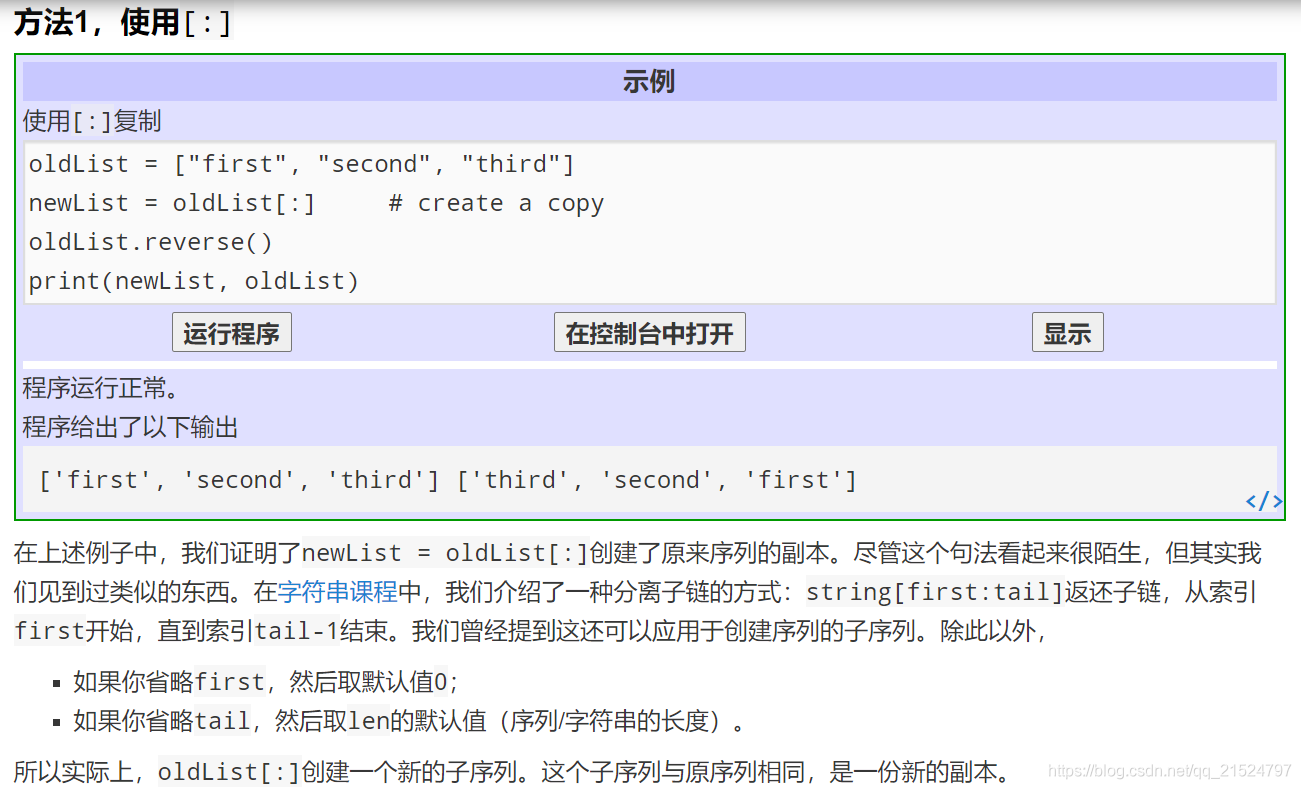Click code line oldList.reverse()

tap(150, 242)
